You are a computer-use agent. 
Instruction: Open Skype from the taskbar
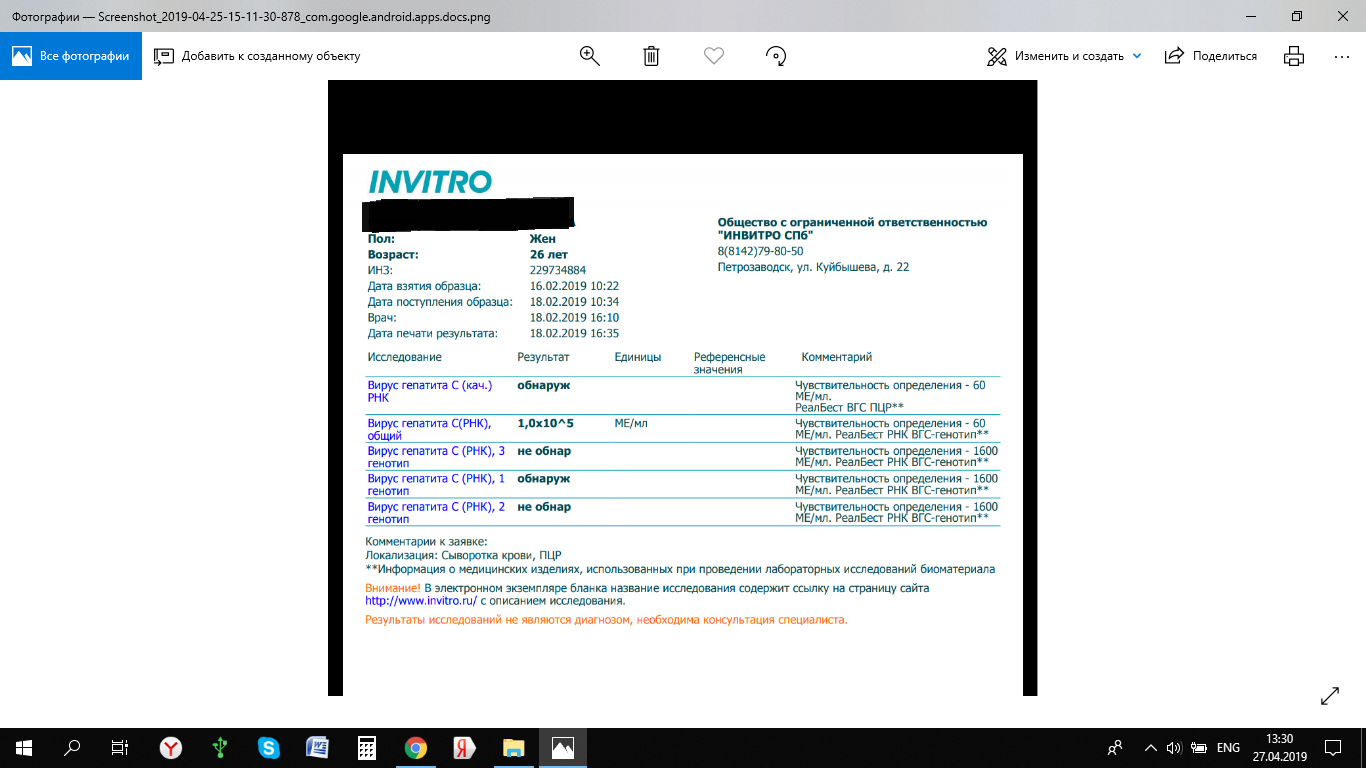click(x=268, y=747)
